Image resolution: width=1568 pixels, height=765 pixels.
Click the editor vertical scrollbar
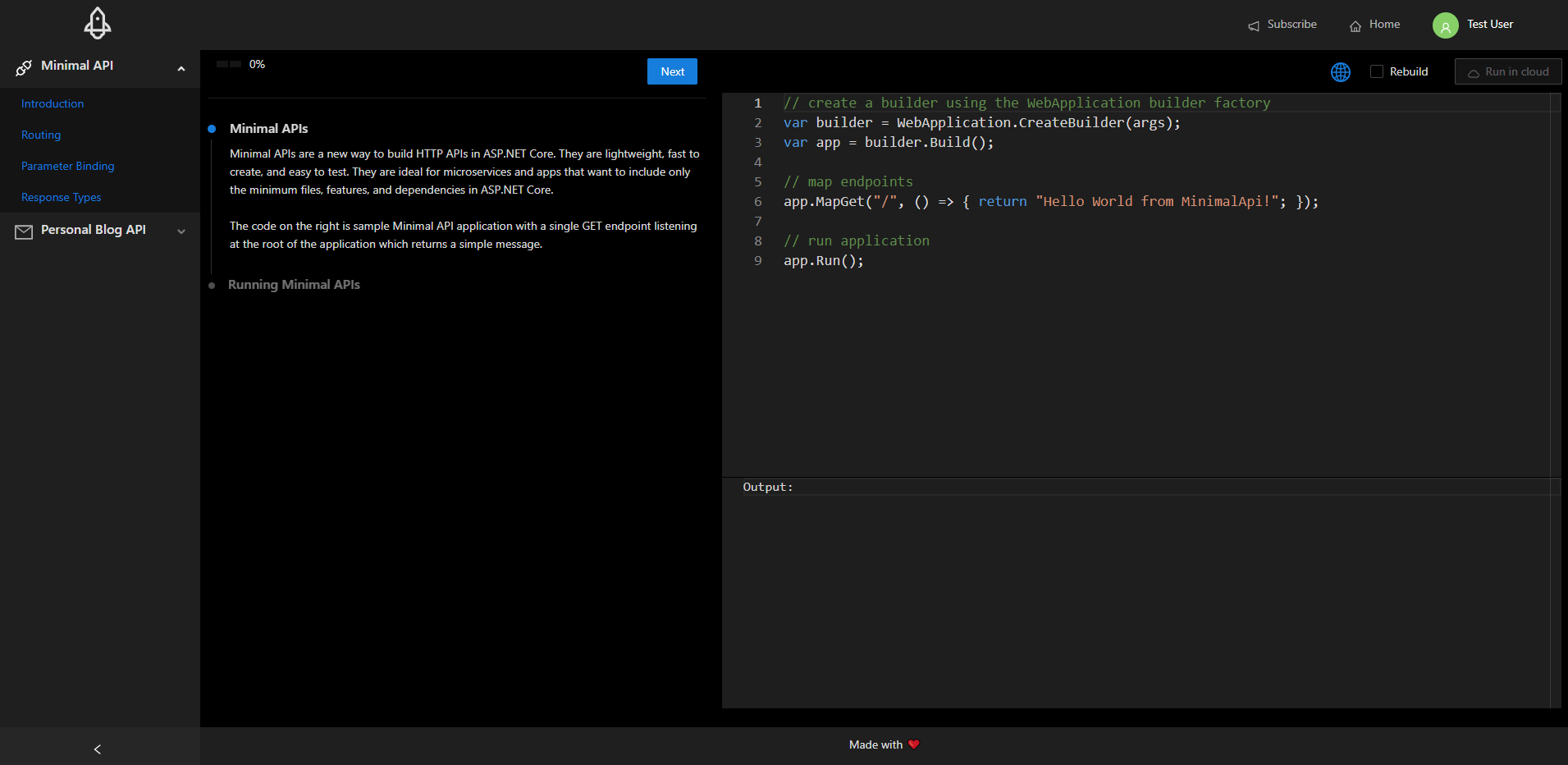(x=1555, y=284)
